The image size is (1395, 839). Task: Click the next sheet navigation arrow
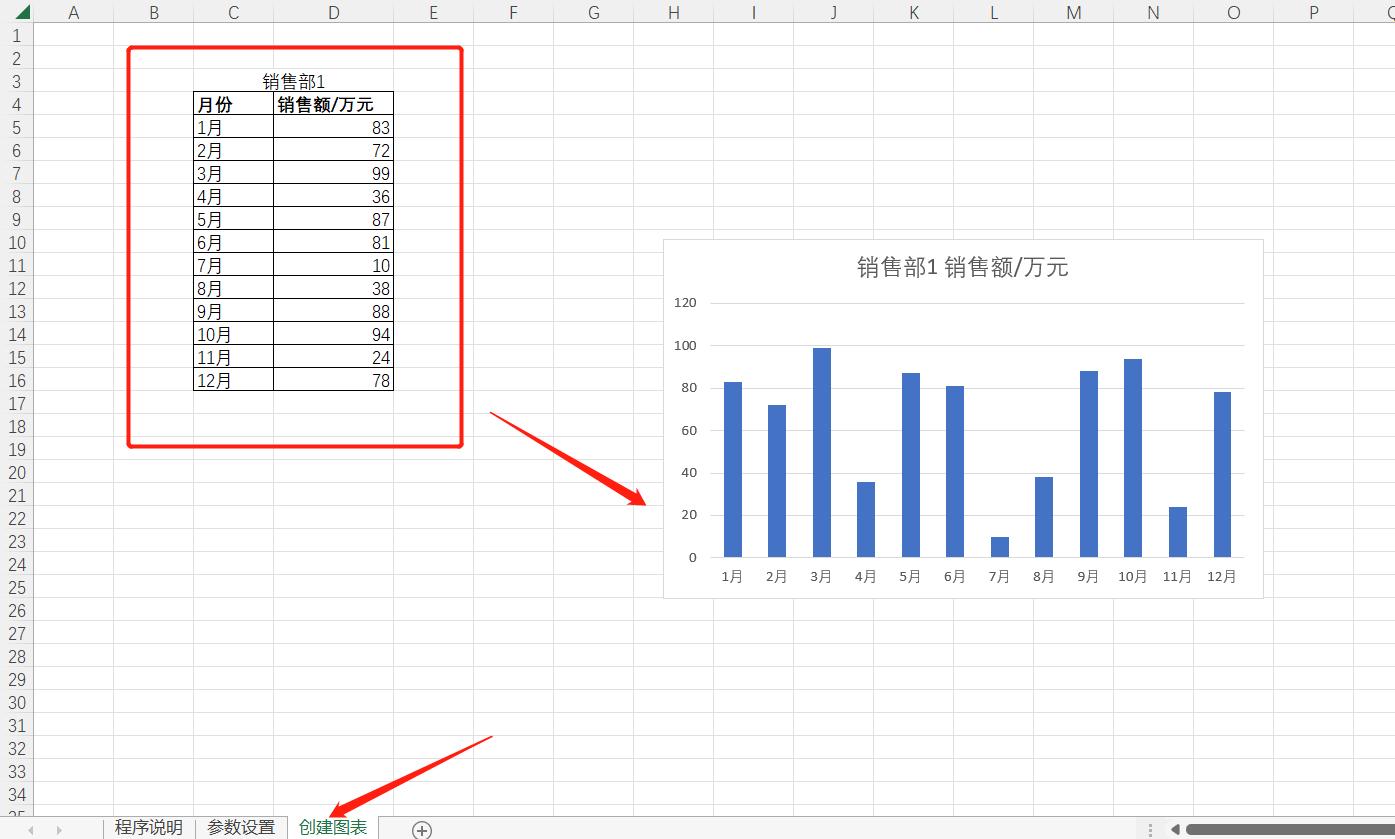(x=58, y=828)
